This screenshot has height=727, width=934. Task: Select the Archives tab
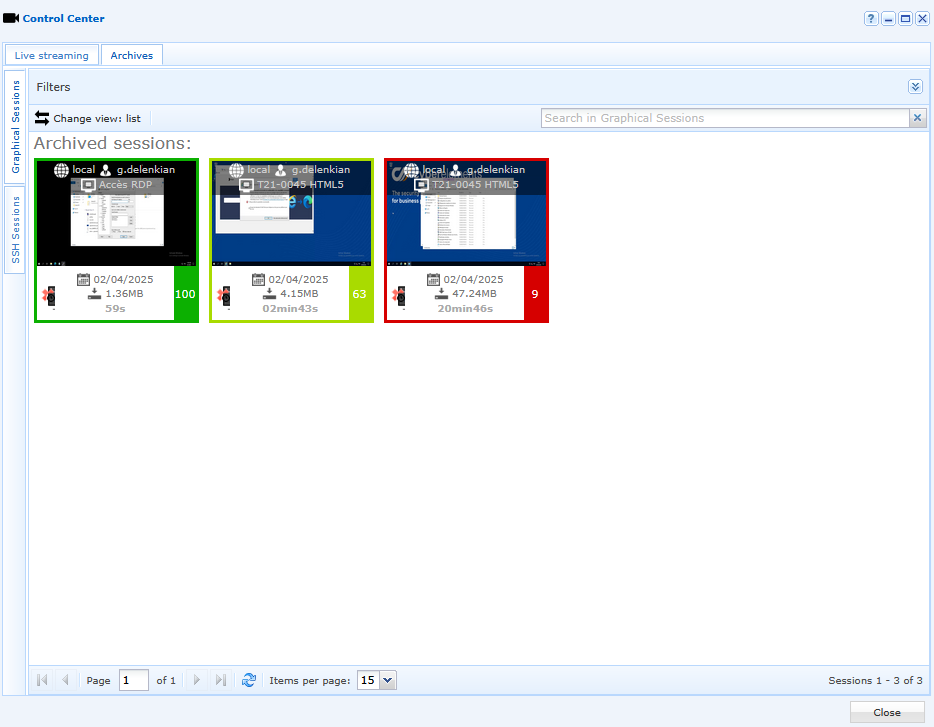click(132, 55)
